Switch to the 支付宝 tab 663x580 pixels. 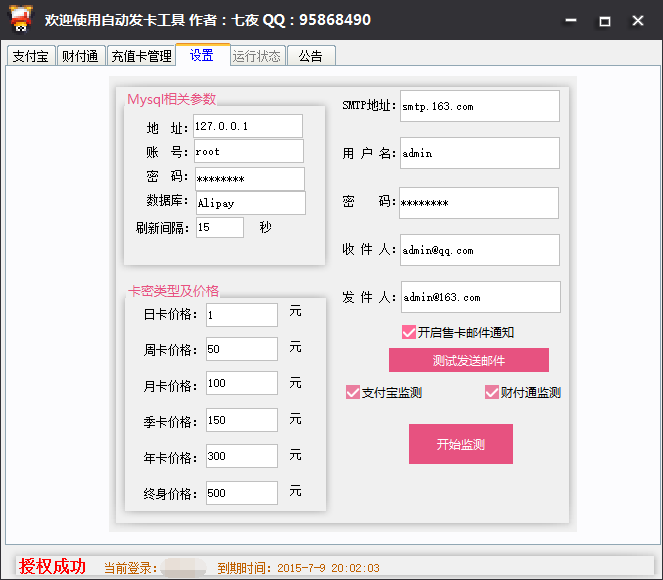point(31,55)
